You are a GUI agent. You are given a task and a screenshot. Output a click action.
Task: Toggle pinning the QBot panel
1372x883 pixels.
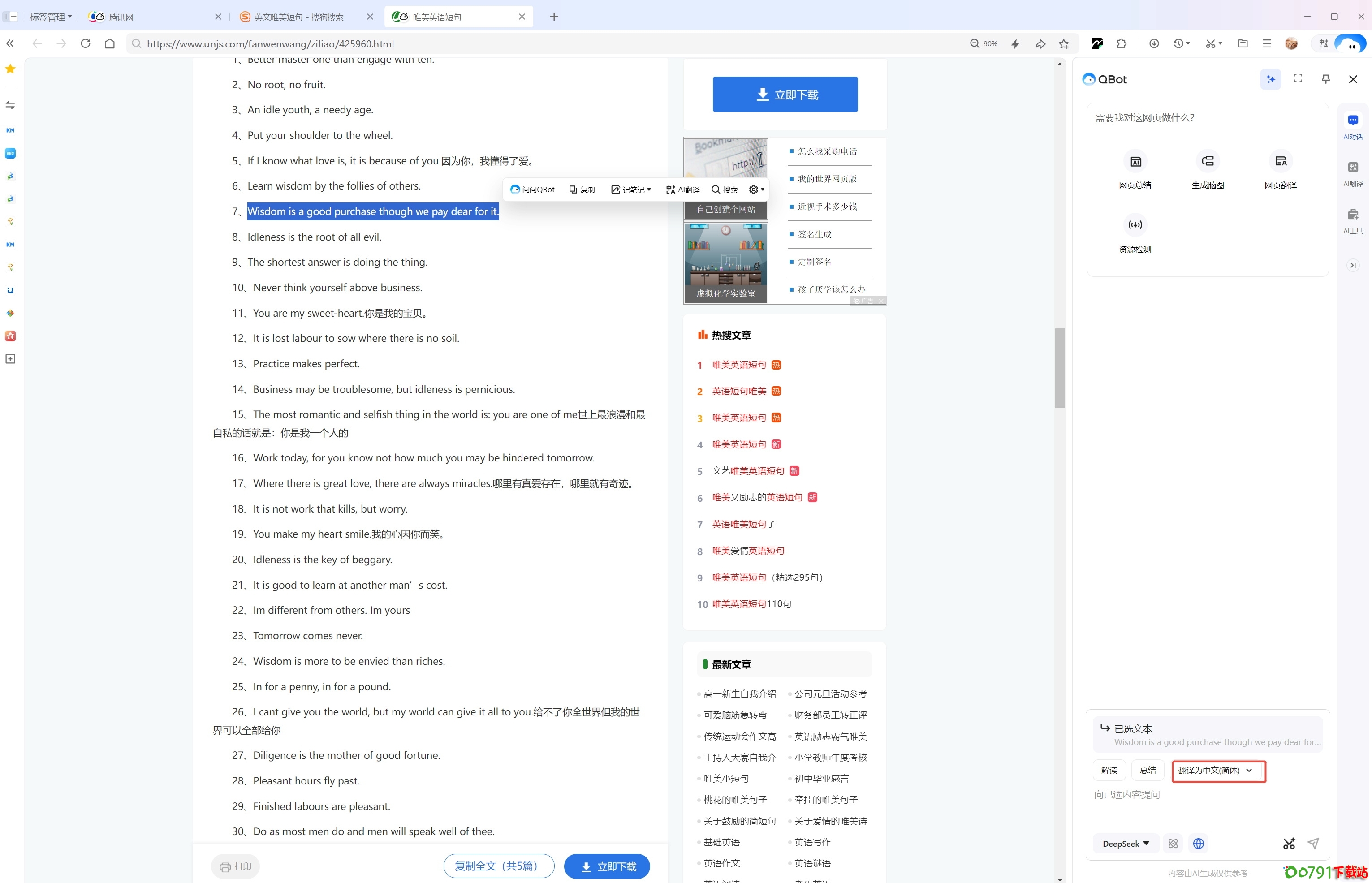[x=1325, y=79]
